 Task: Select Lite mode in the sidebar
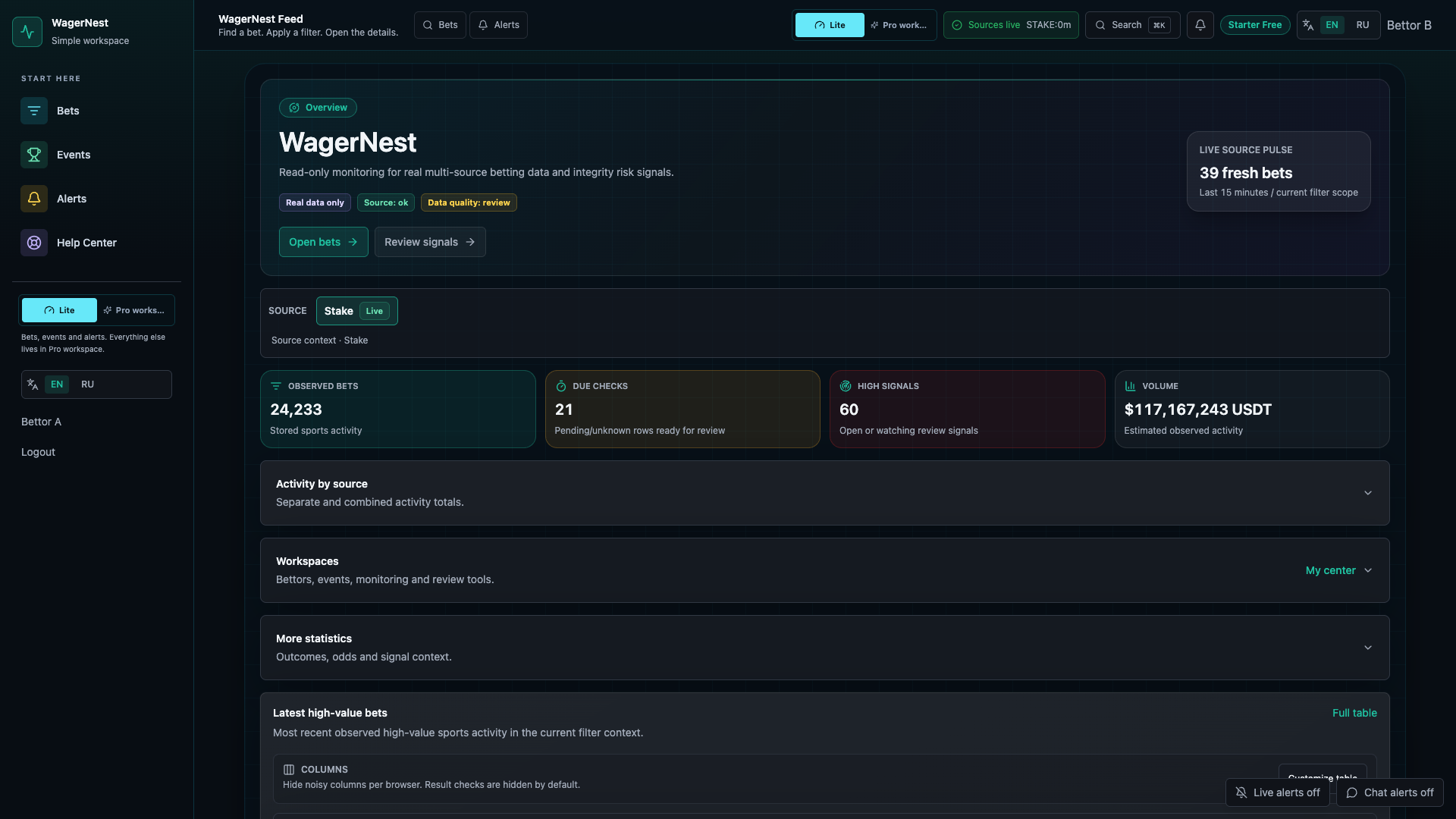click(59, 310)
